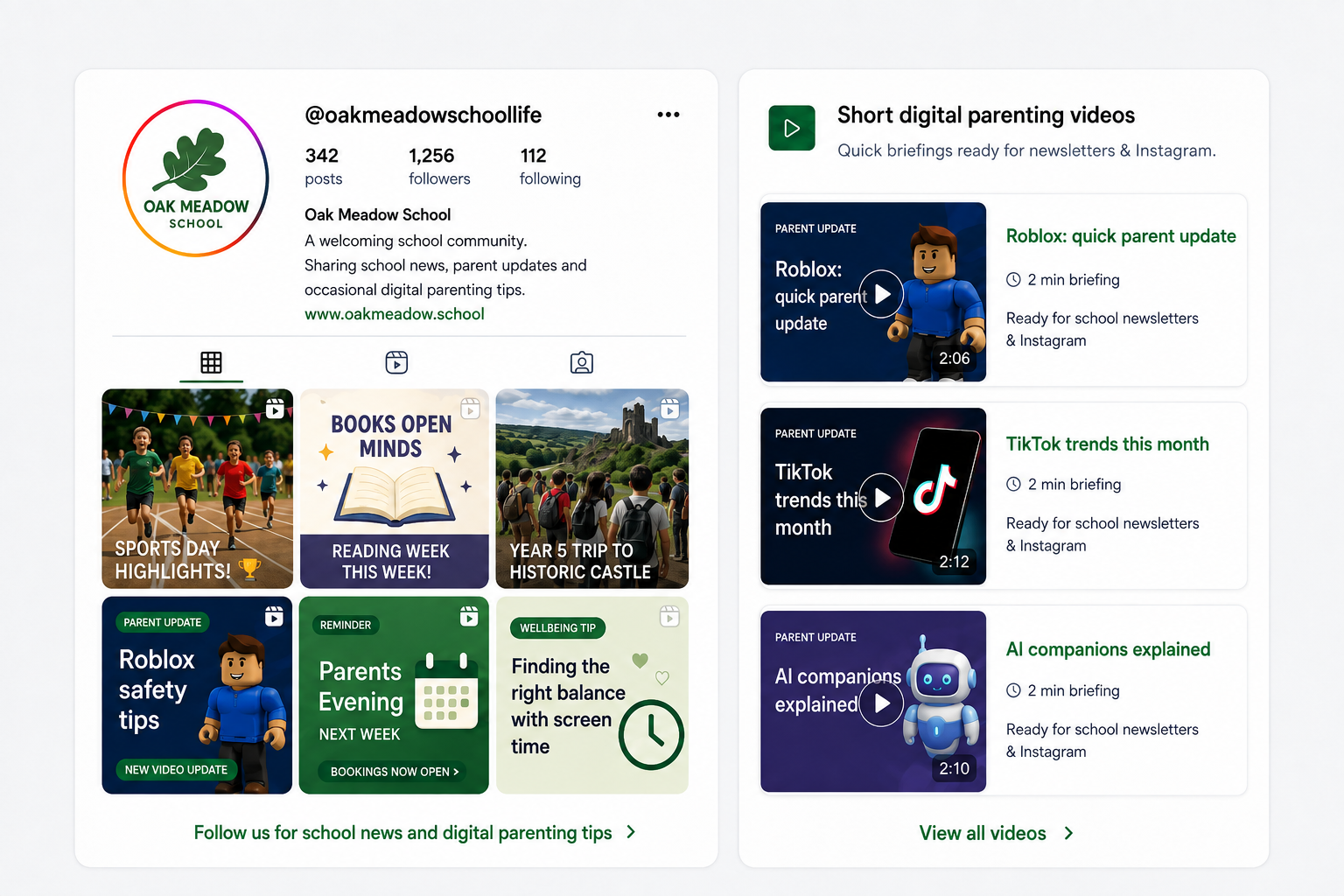The height and width of the screenshot is (896, 1344).
Task: Click the clock icon in the Roblox video card
Action: [1013, 280]
